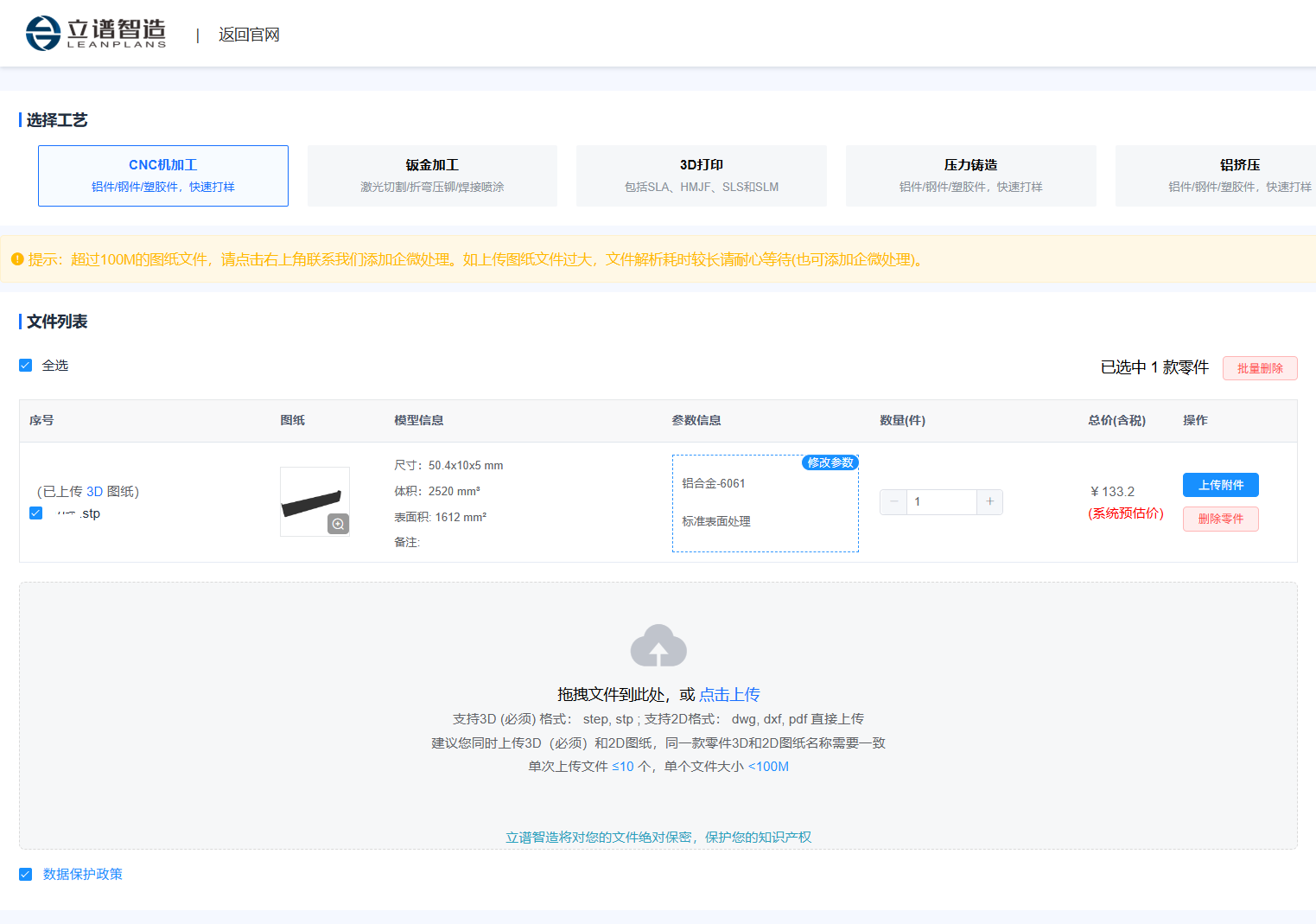Viewport: 1316px width, 924px height.
Task: Open the 数据保护政策 link
Action: coord(83,875)
